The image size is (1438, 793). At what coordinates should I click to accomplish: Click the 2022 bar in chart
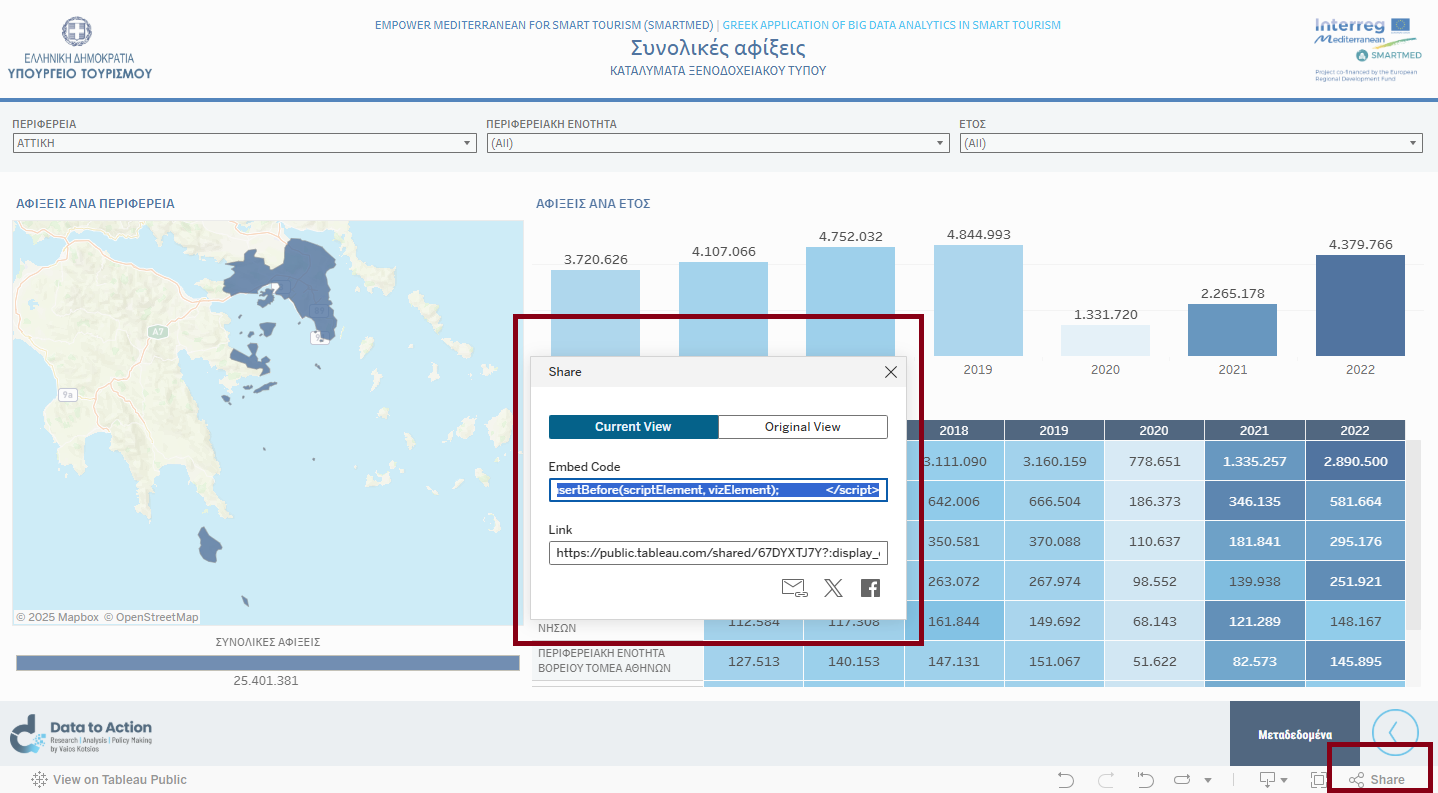(x=1360, y=305)
